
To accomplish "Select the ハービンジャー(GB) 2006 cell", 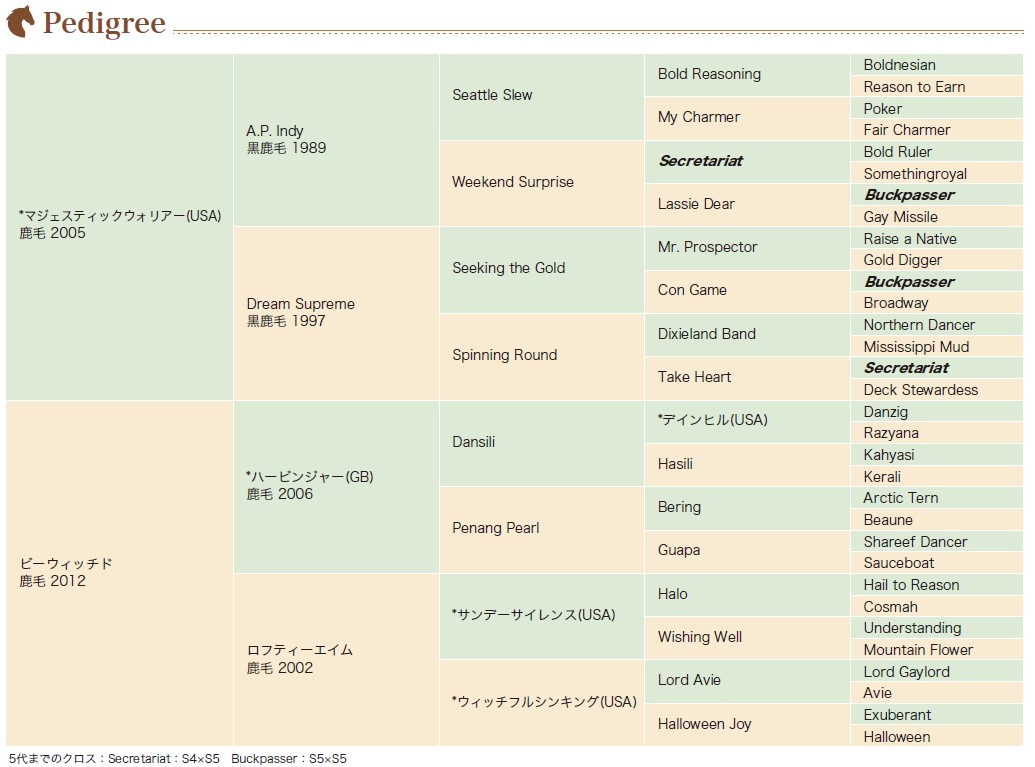I will point(336,486).
